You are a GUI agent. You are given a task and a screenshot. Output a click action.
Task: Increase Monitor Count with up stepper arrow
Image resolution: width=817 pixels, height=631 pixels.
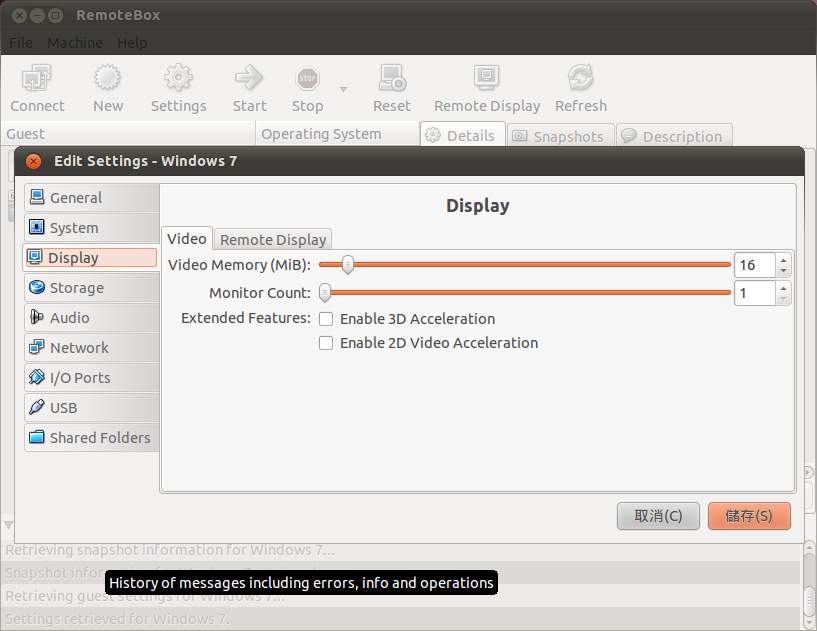[x=783, y=288]
